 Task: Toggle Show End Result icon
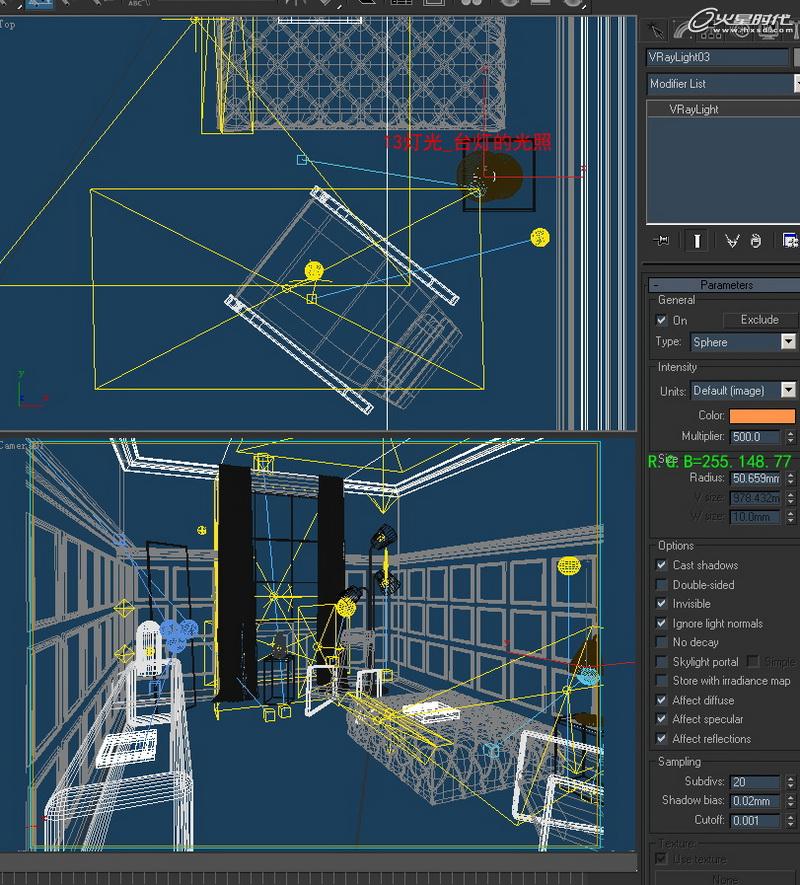pyautogui.click(x=697, y=241)
